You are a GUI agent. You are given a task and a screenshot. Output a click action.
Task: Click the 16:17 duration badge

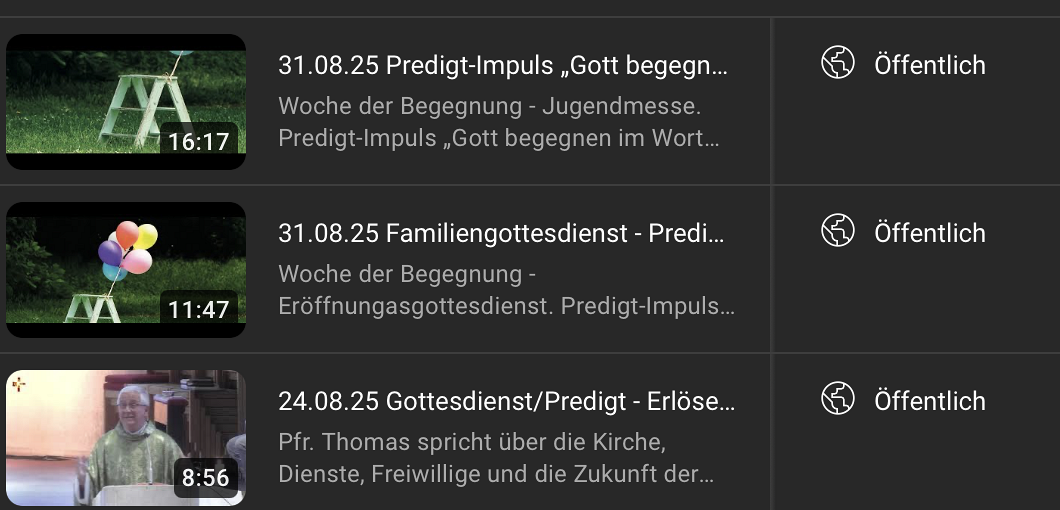(x=199, y=142)
